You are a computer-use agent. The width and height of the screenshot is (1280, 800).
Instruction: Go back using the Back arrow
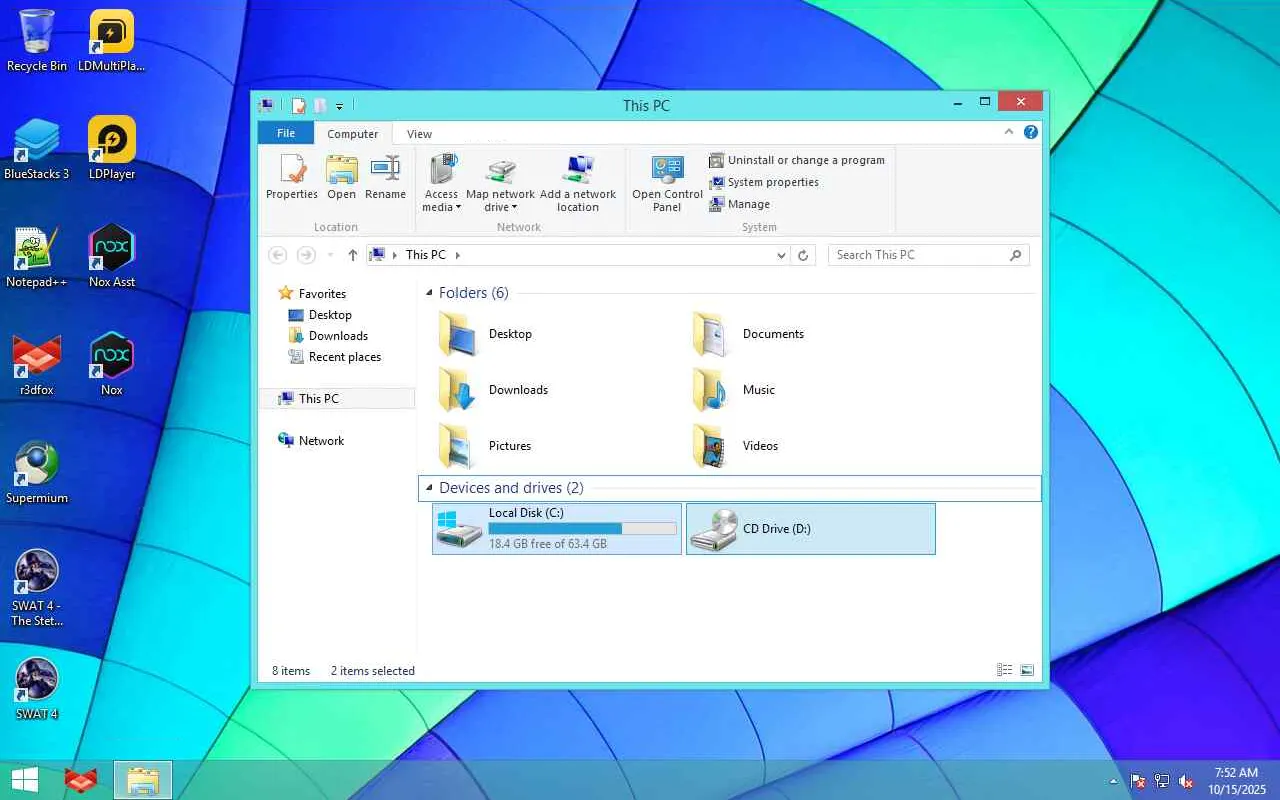(x=278, y=255)
